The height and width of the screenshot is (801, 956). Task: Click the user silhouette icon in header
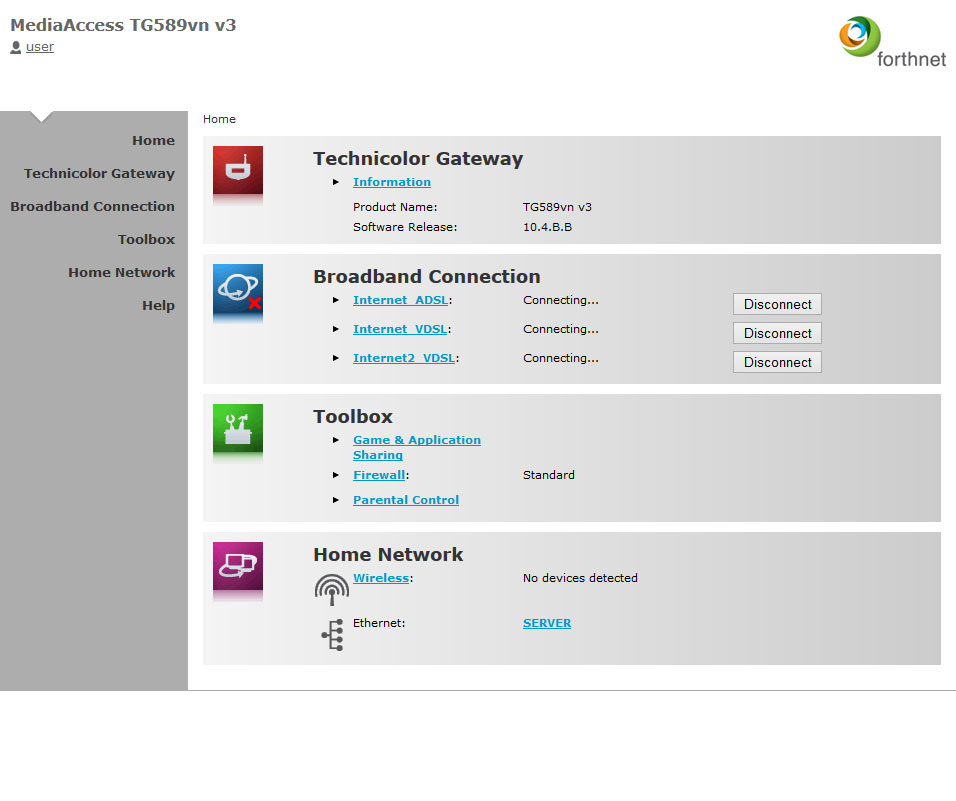(16, 47)
